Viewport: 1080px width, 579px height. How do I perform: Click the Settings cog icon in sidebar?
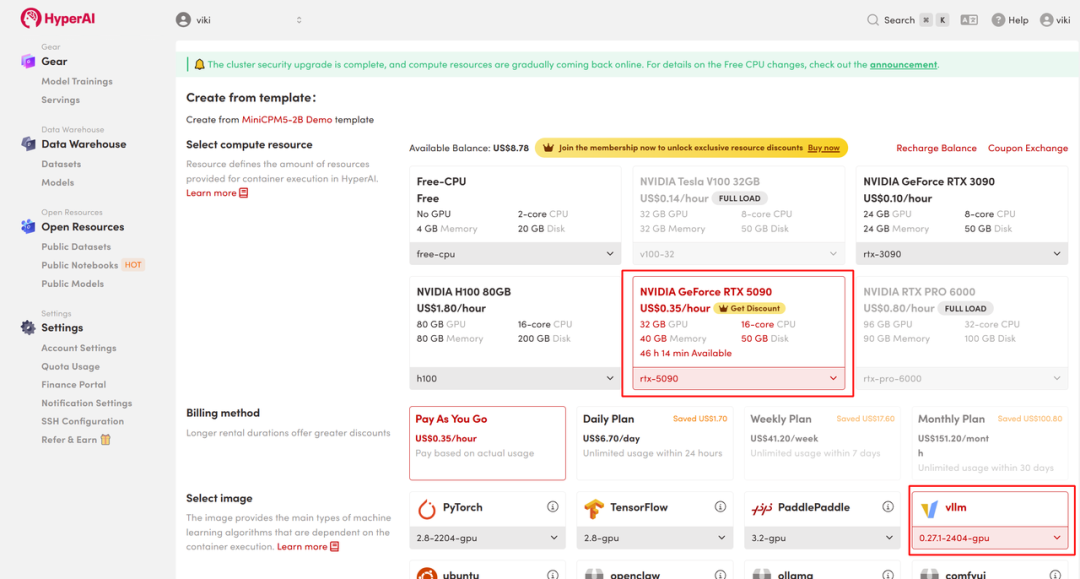pos(28,328)
